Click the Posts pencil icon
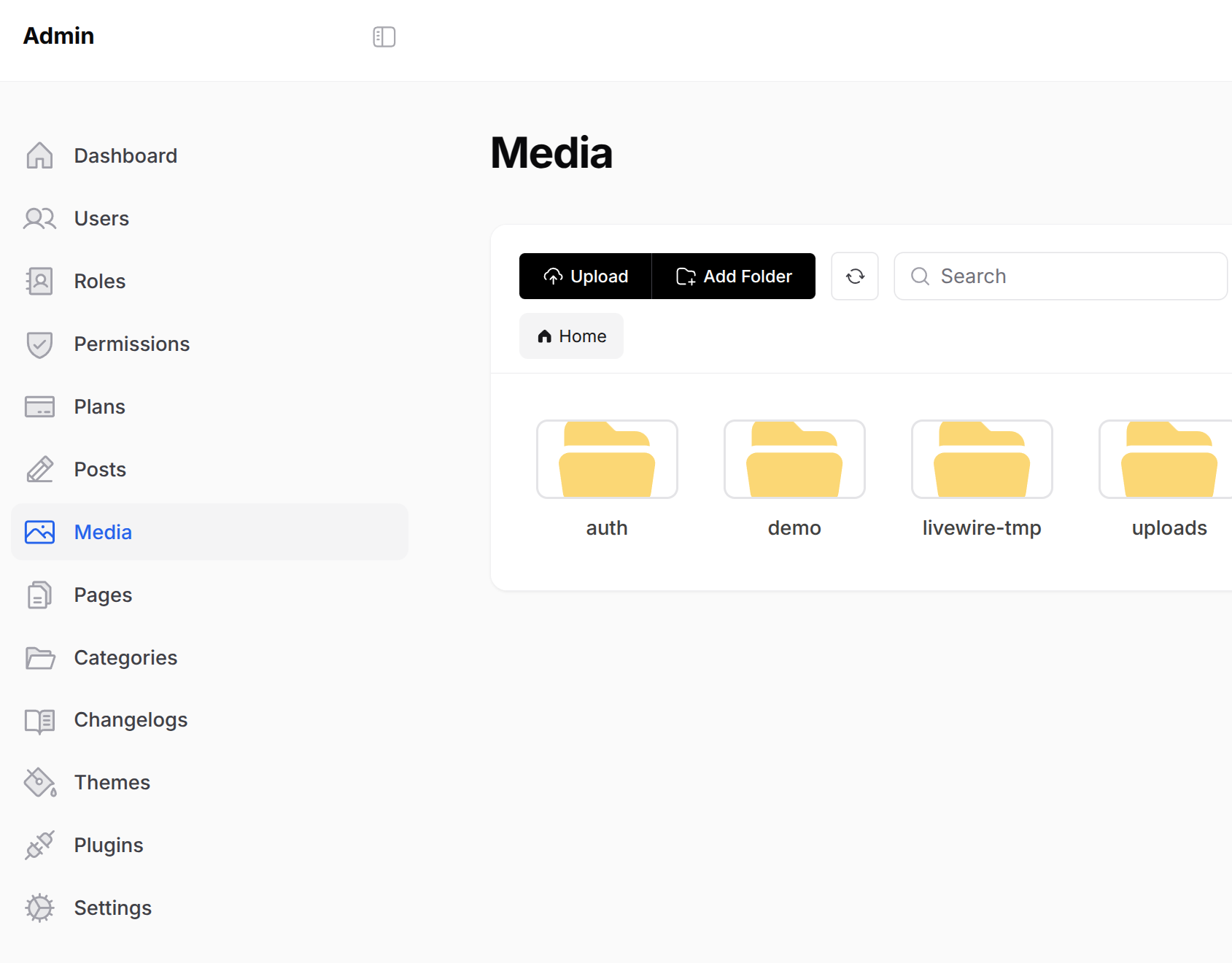Viewport: 1232px width, 963px height. (39, 469)
